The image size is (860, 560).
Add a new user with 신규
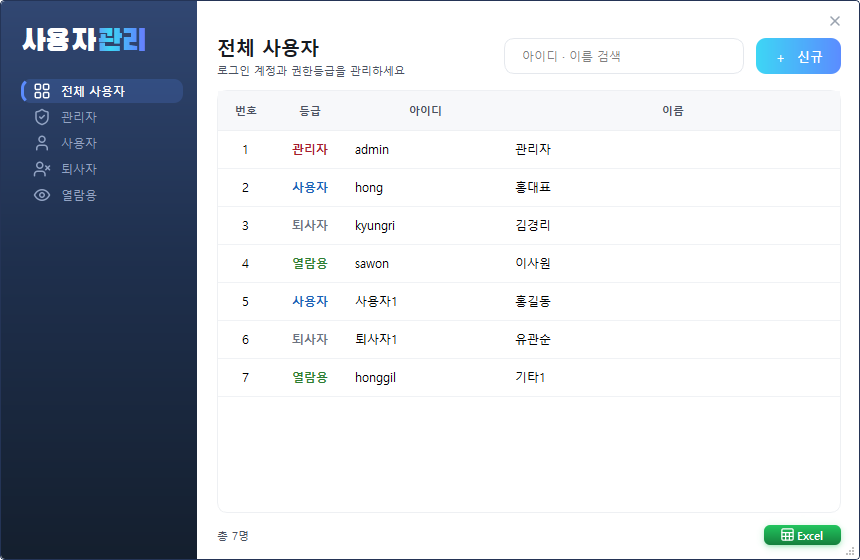point(798,56)
